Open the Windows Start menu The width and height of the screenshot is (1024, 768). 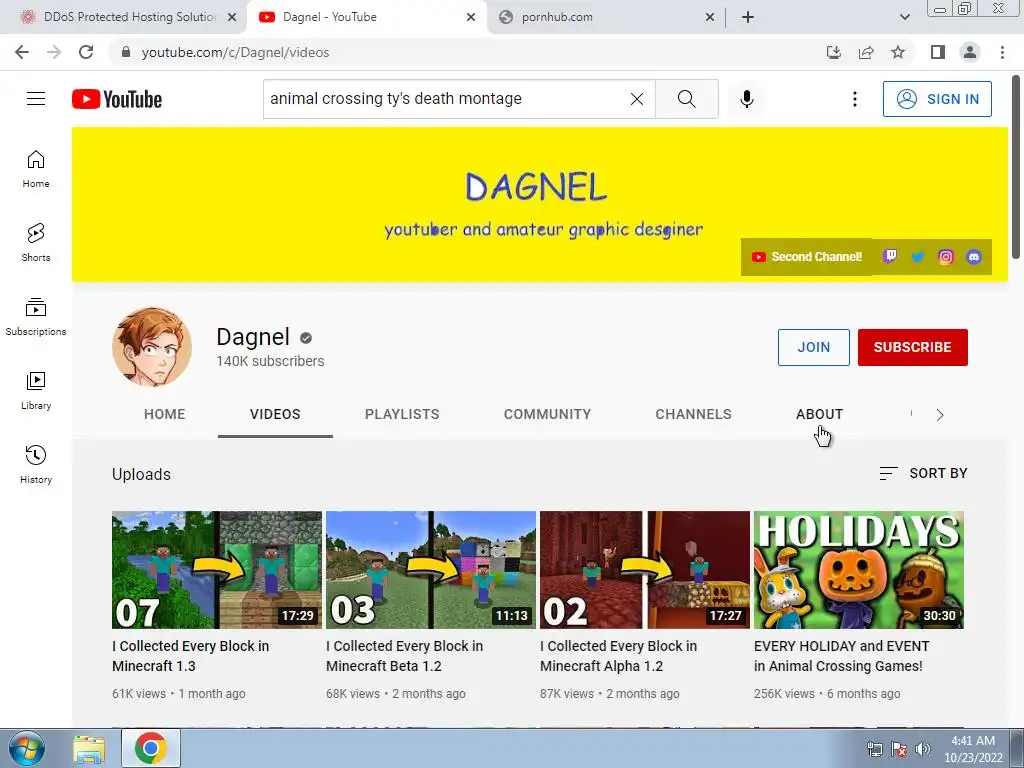[27, 748]
